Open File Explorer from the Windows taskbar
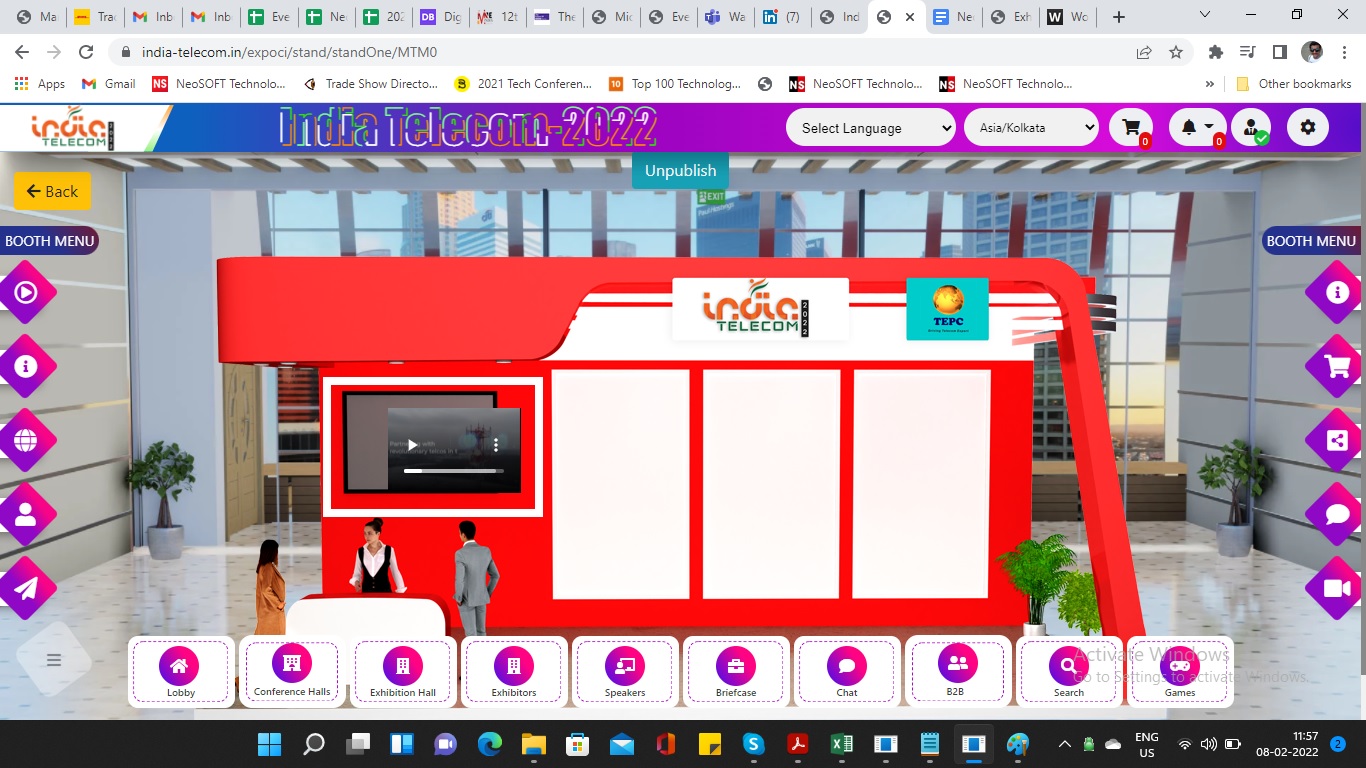1366x768 pixels. [533, 744]
